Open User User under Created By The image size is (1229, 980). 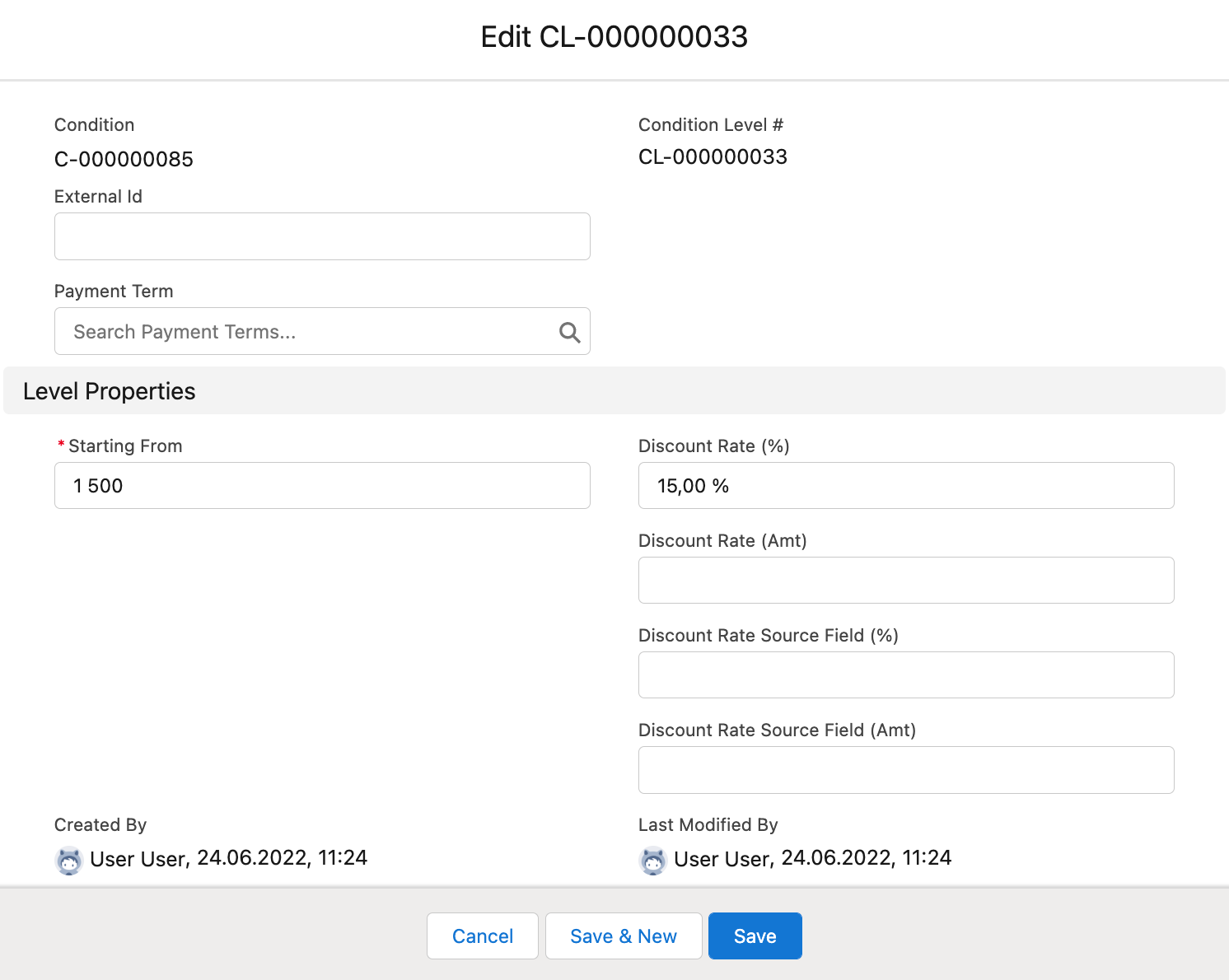click(x=138, y=859)
